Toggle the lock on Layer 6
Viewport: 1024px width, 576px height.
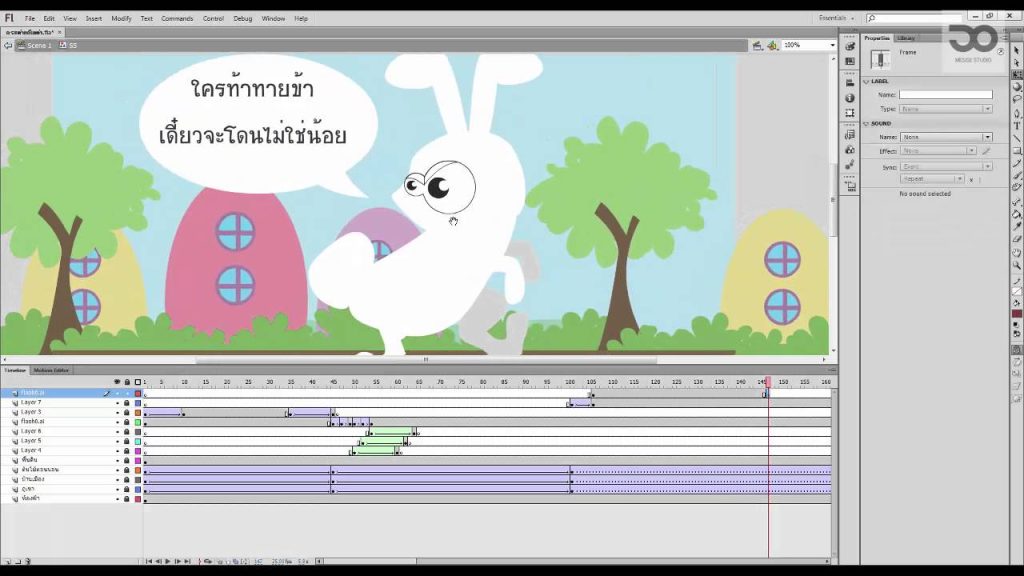coord(127,432)
